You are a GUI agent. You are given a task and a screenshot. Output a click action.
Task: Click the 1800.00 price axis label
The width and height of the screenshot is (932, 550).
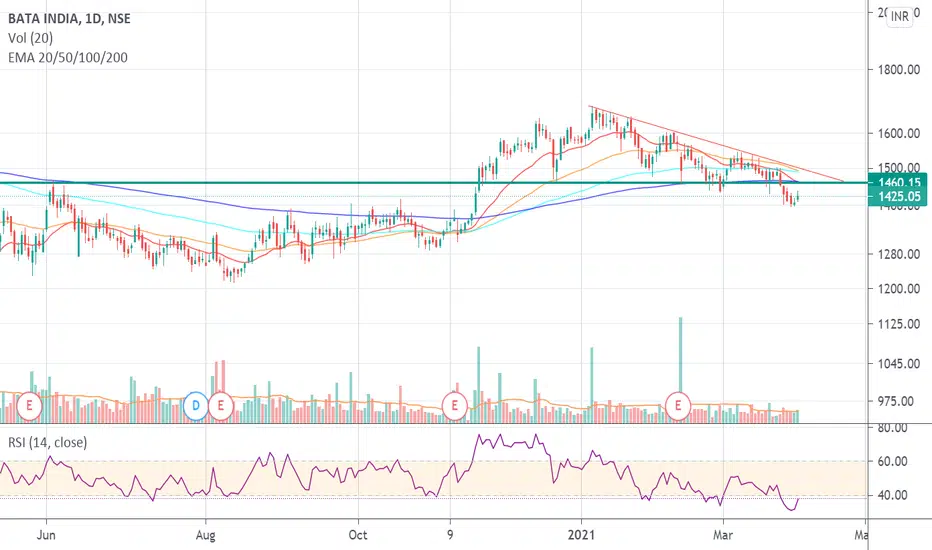point(899,70)
